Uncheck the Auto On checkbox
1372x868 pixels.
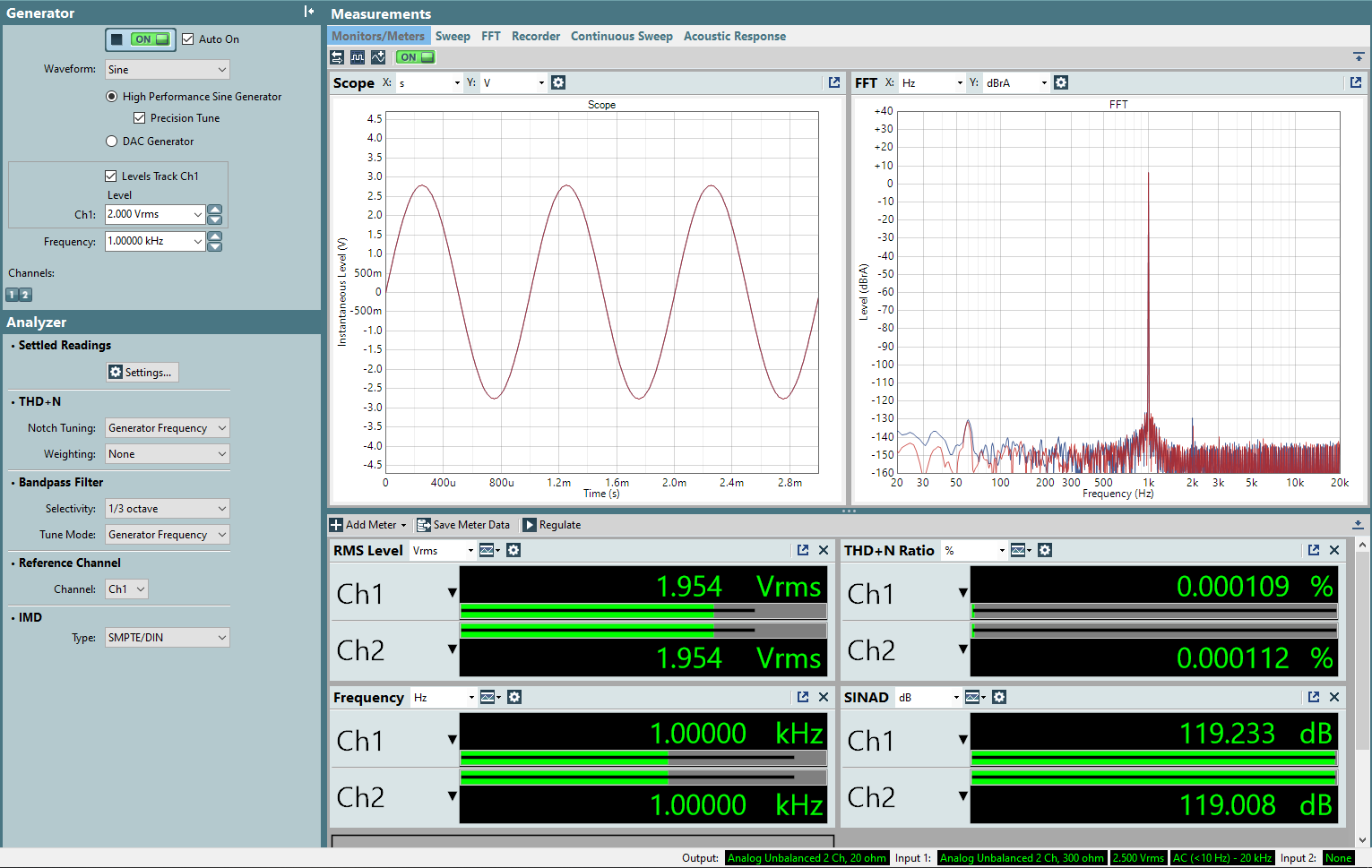click(x=188, y=39)
